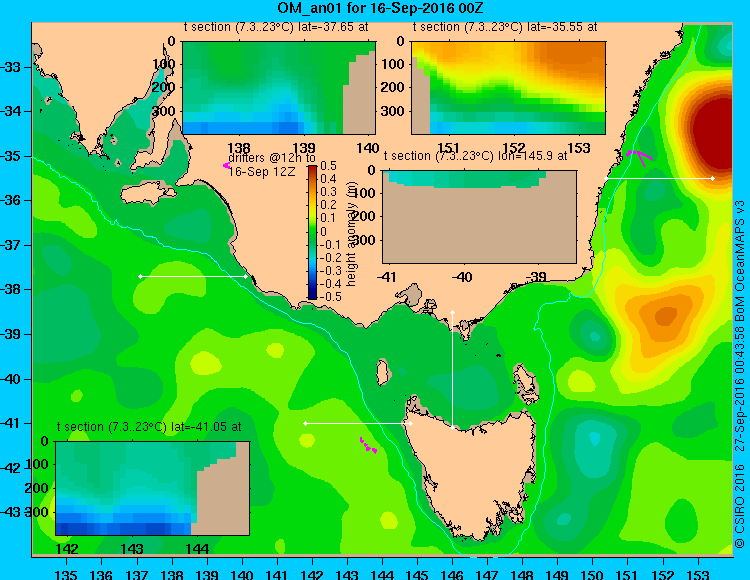Click 't section (7.3..23°C) lon=145.9 at' caption

475,156
